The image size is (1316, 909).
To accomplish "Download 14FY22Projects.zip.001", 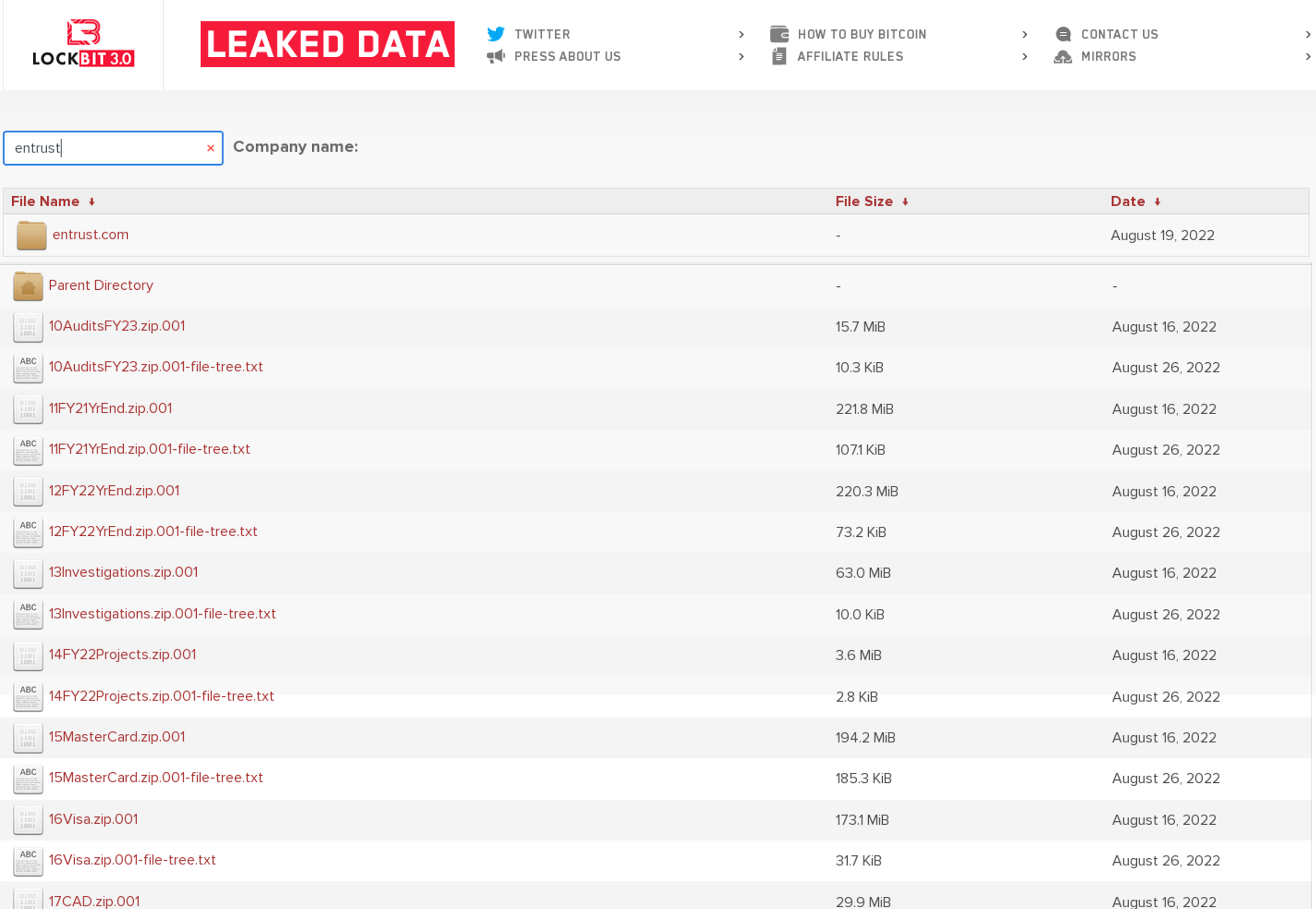I will tap(122, 654).
